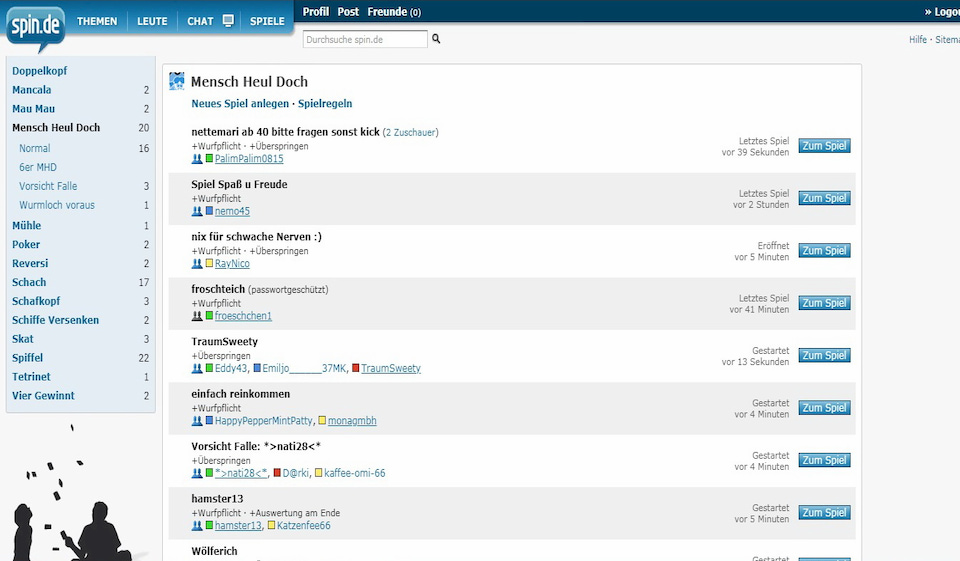Open the Freunde list
The image size is (960, 561).
tap(387, 12)
